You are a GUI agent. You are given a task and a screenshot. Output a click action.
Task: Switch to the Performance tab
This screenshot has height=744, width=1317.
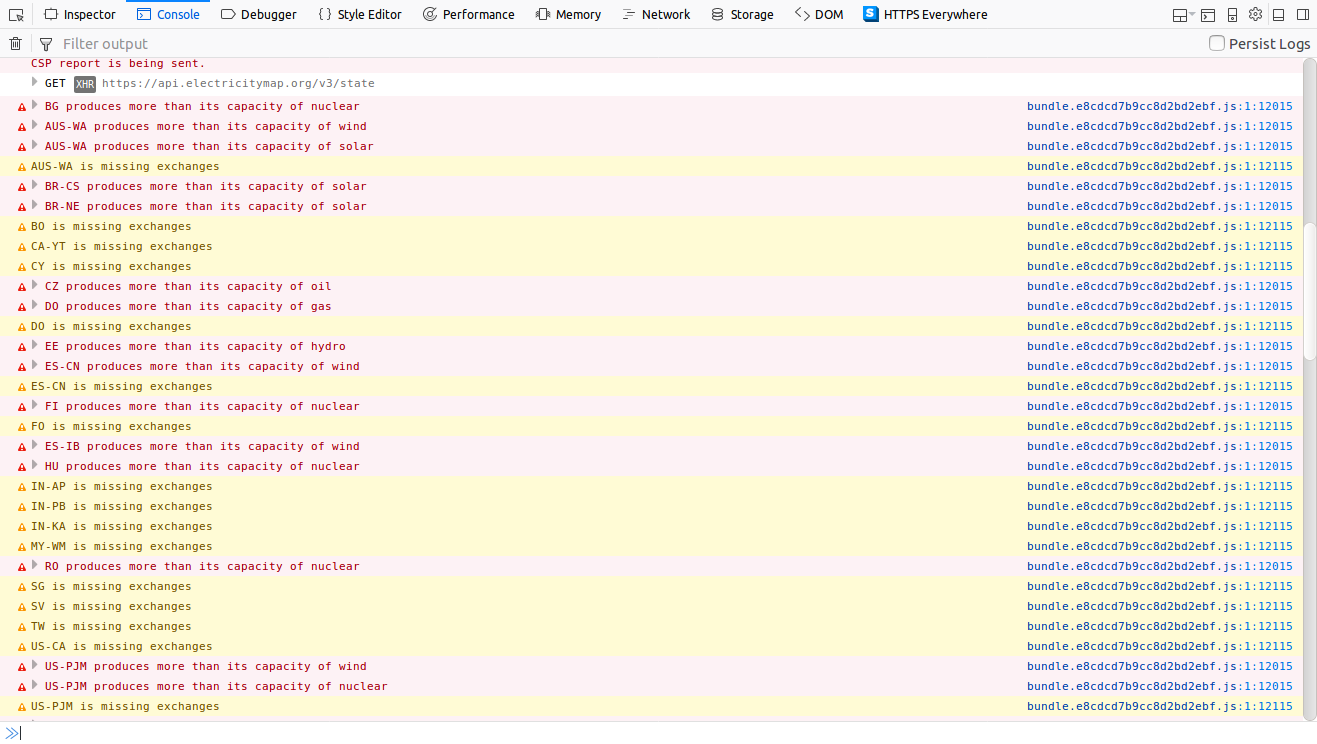468,15
